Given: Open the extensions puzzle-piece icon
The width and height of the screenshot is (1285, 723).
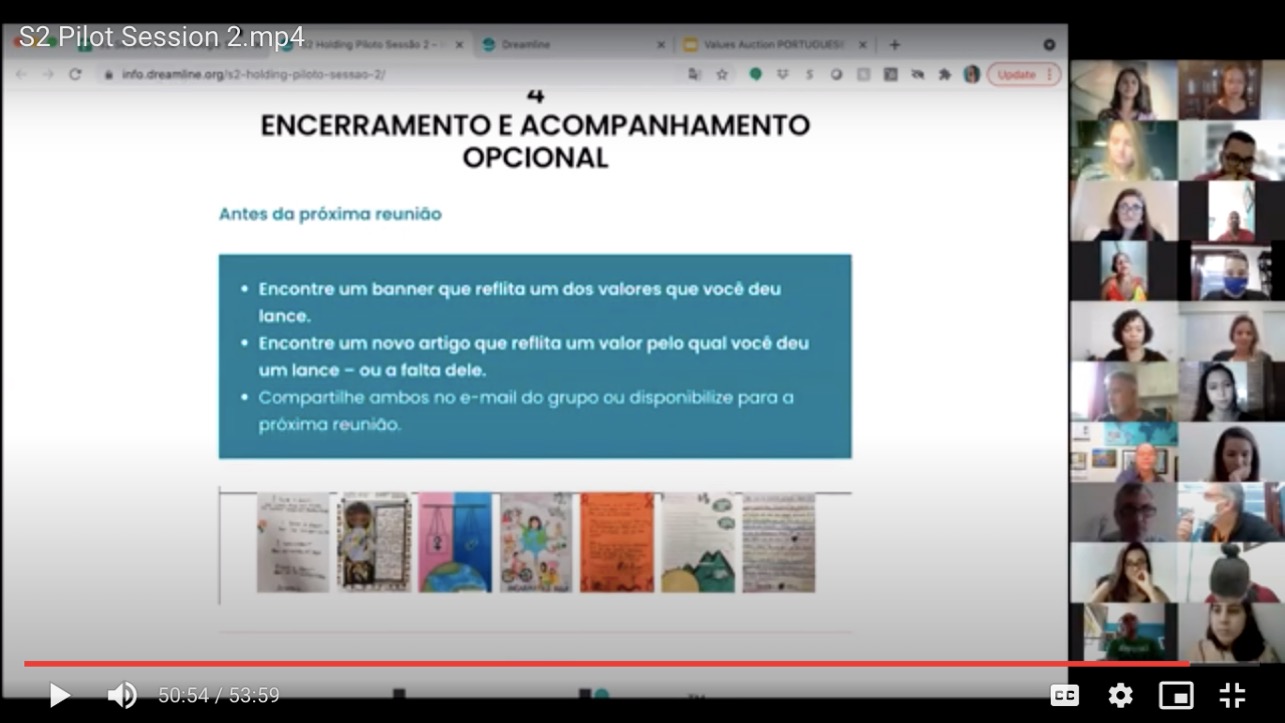Looking at the screenshot, I should pyautogui.click(x=944, y=74).
